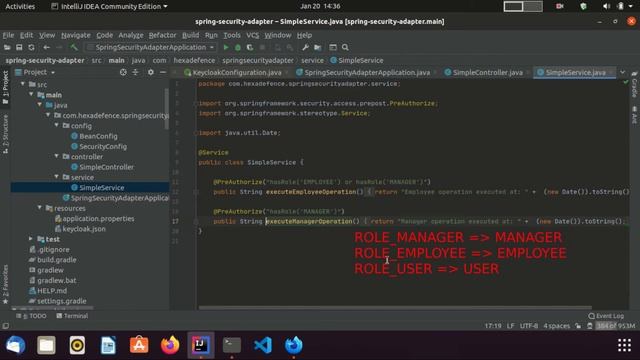Select SecurityConfig in project tree

103,146
